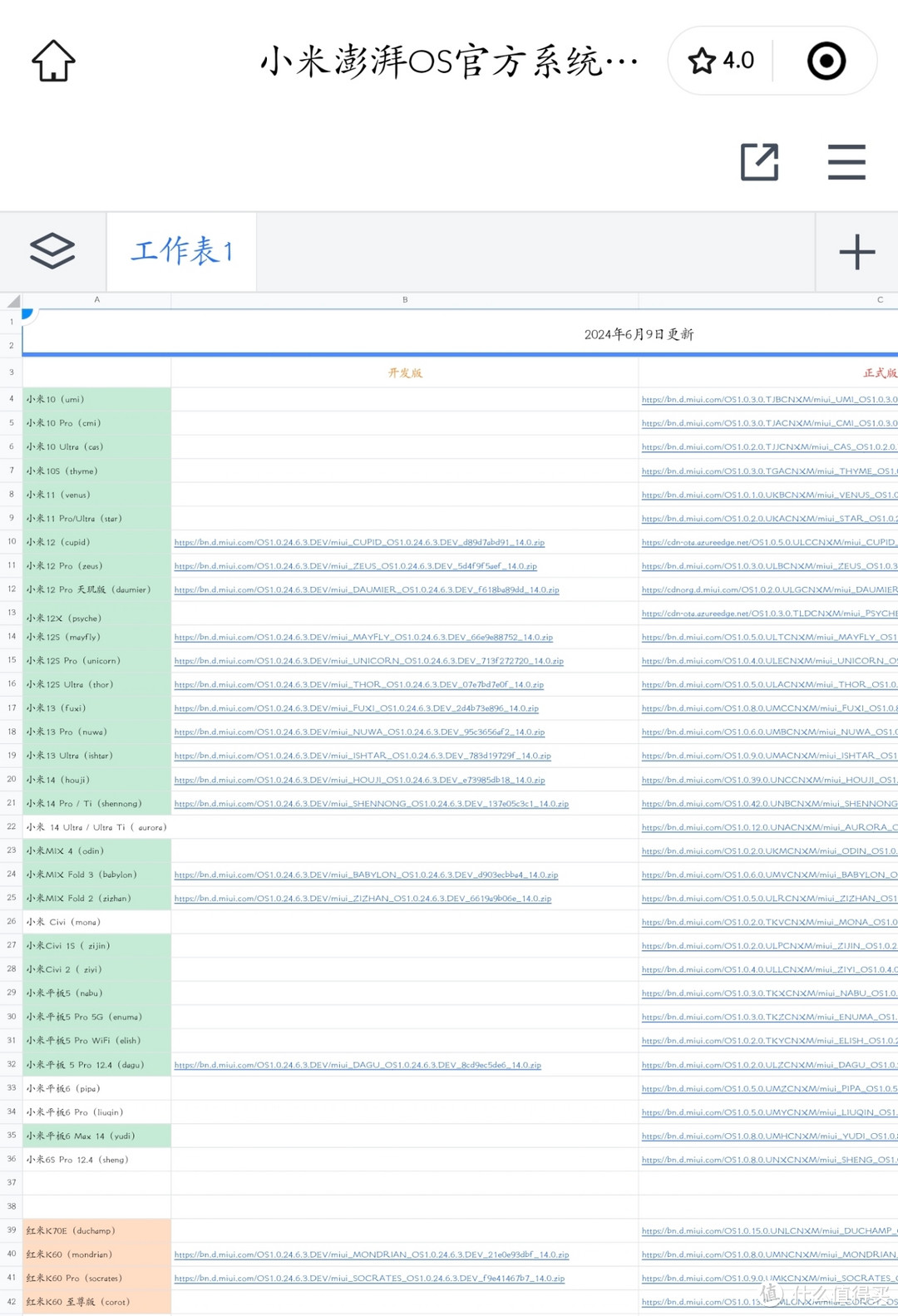Open the CUPID dev build download link
This screenshot has height=1316, width=898.
[359, 542]
